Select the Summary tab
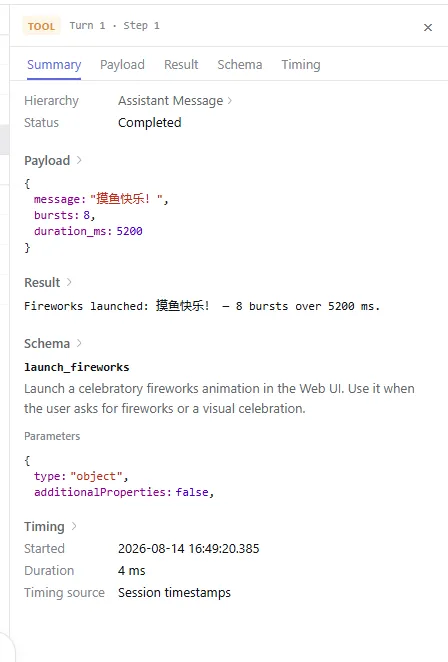 [x=54, y=65]
